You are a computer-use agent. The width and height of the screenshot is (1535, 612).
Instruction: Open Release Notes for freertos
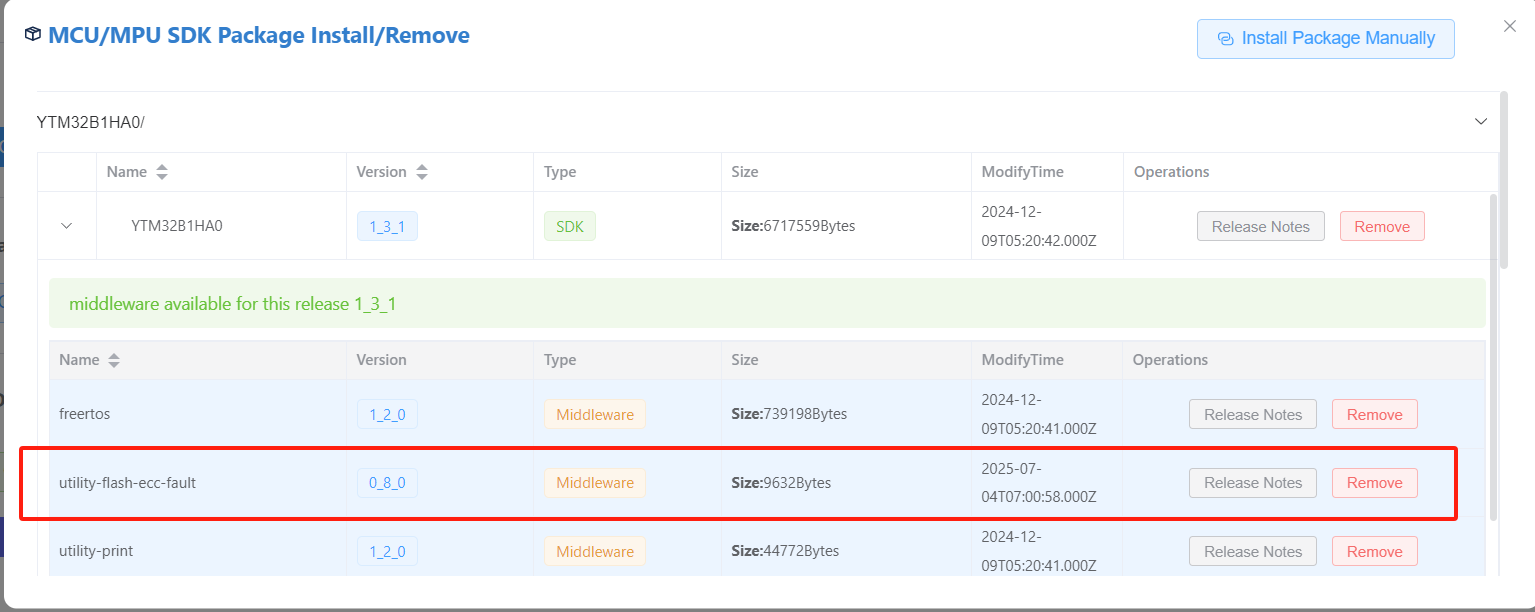(1252, 415)
